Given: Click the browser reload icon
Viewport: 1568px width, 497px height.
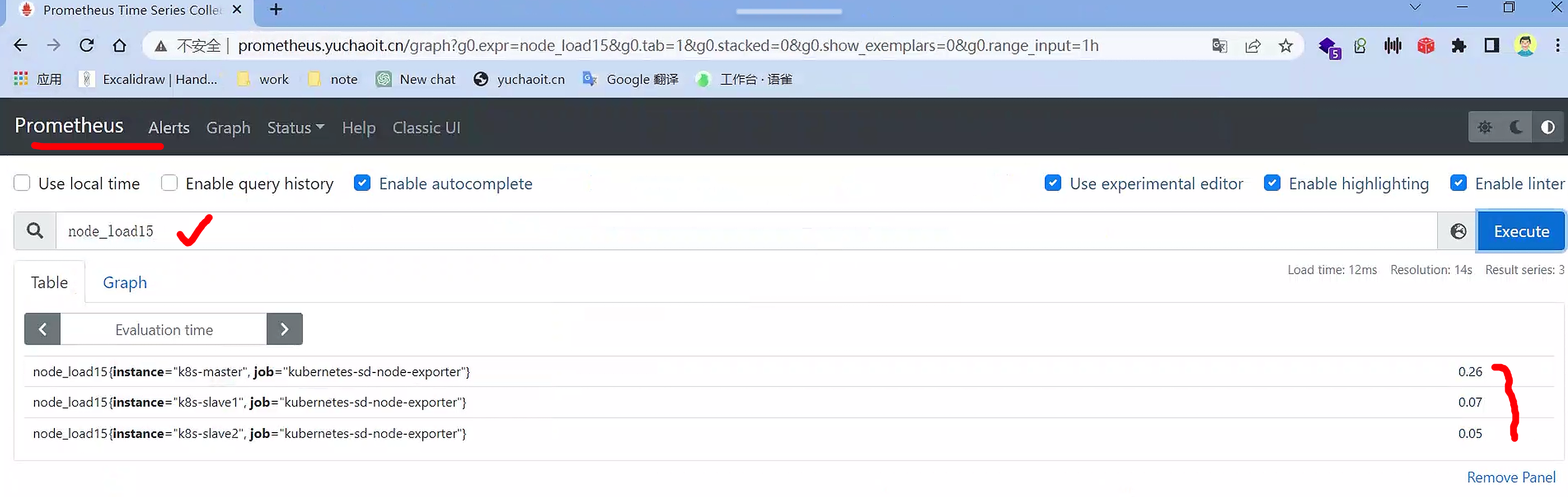Looking at the screenshot, I should pos(87,46).
